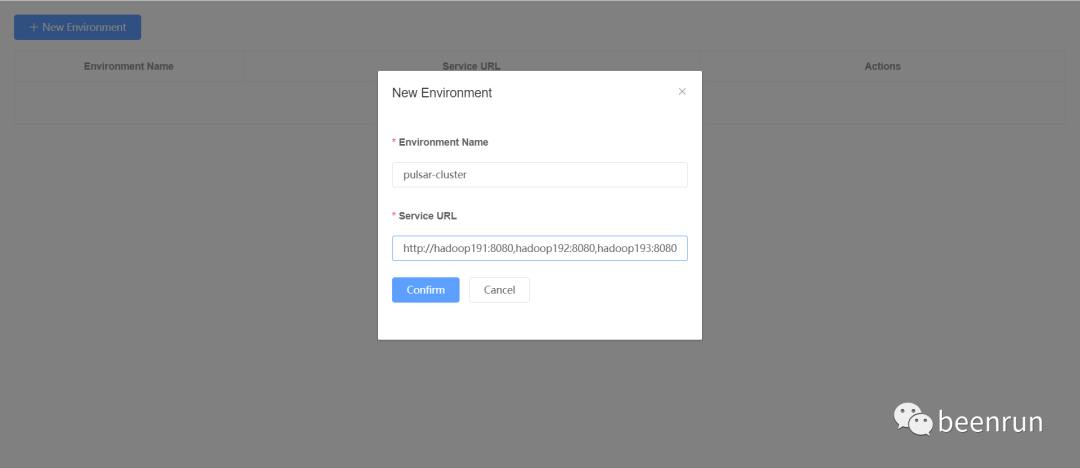Click the blue New Environment button label

point(84,27)
